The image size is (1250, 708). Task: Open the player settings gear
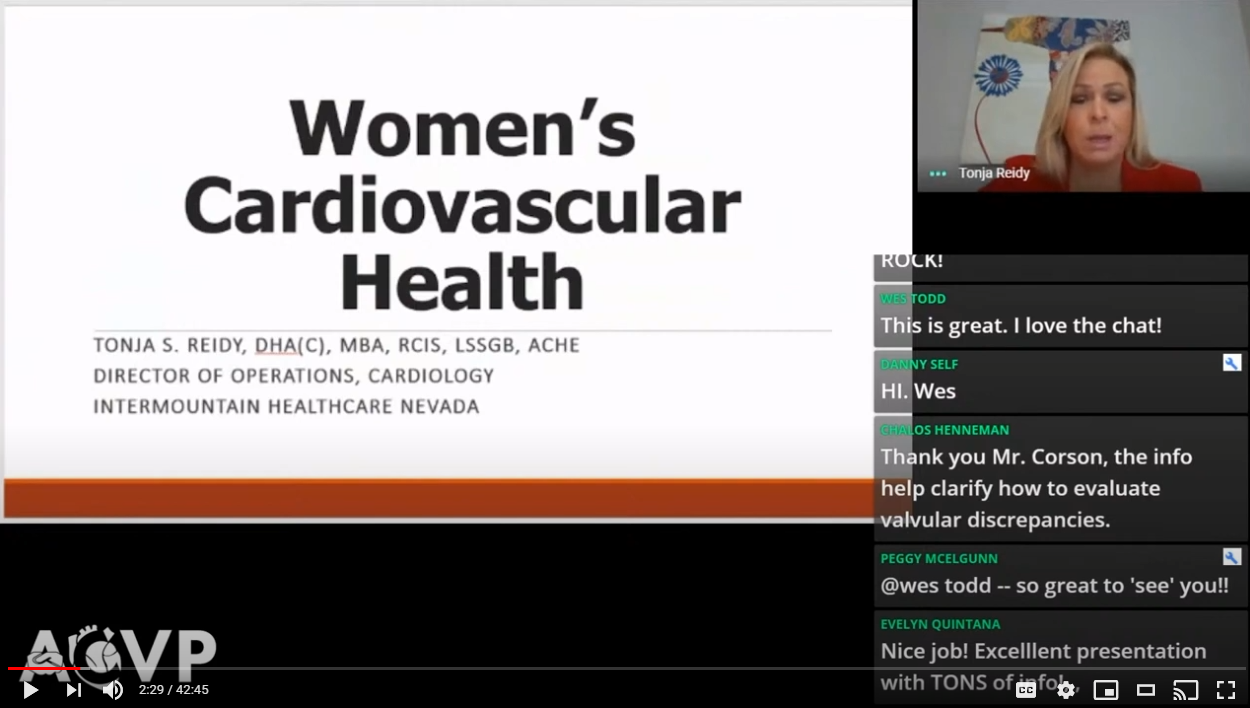point(1066,689)
